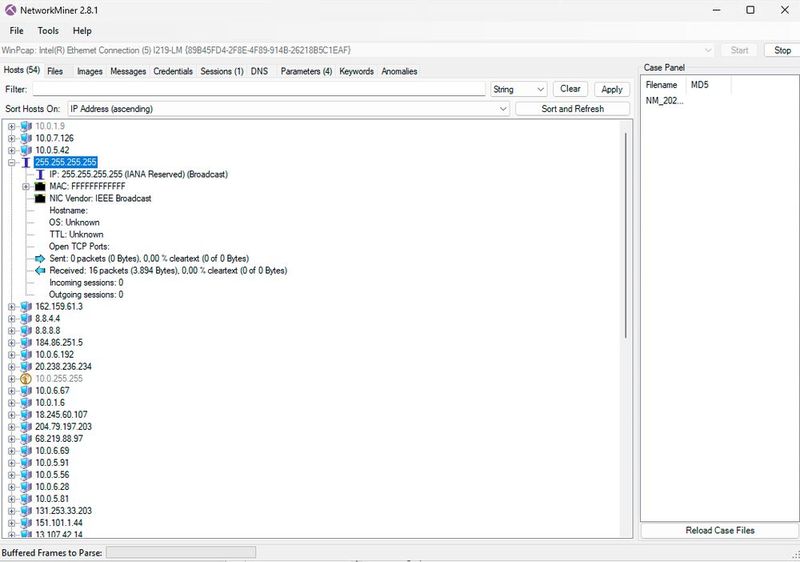Click the NIC Vendor IEEE Broadcast icon

[40, 198]
